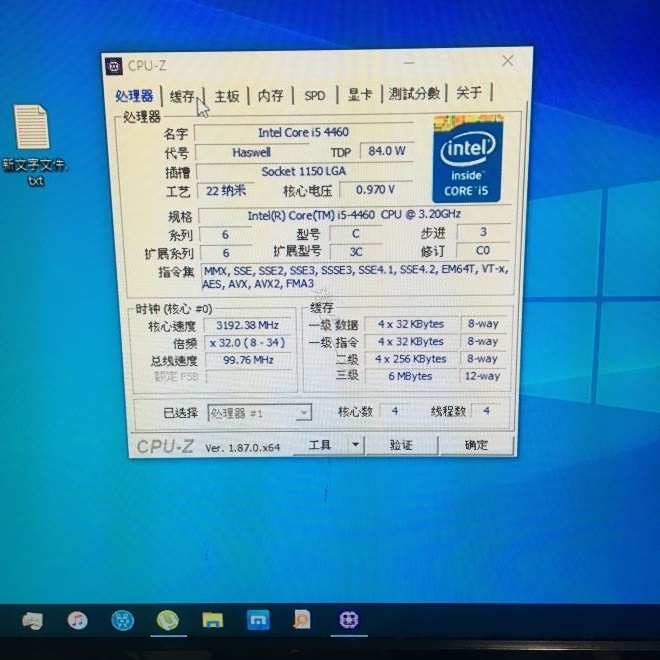Click the instruction set list MMX, SSE
Image resolution: width=660 pixels, height=660 pixels.
357,277
